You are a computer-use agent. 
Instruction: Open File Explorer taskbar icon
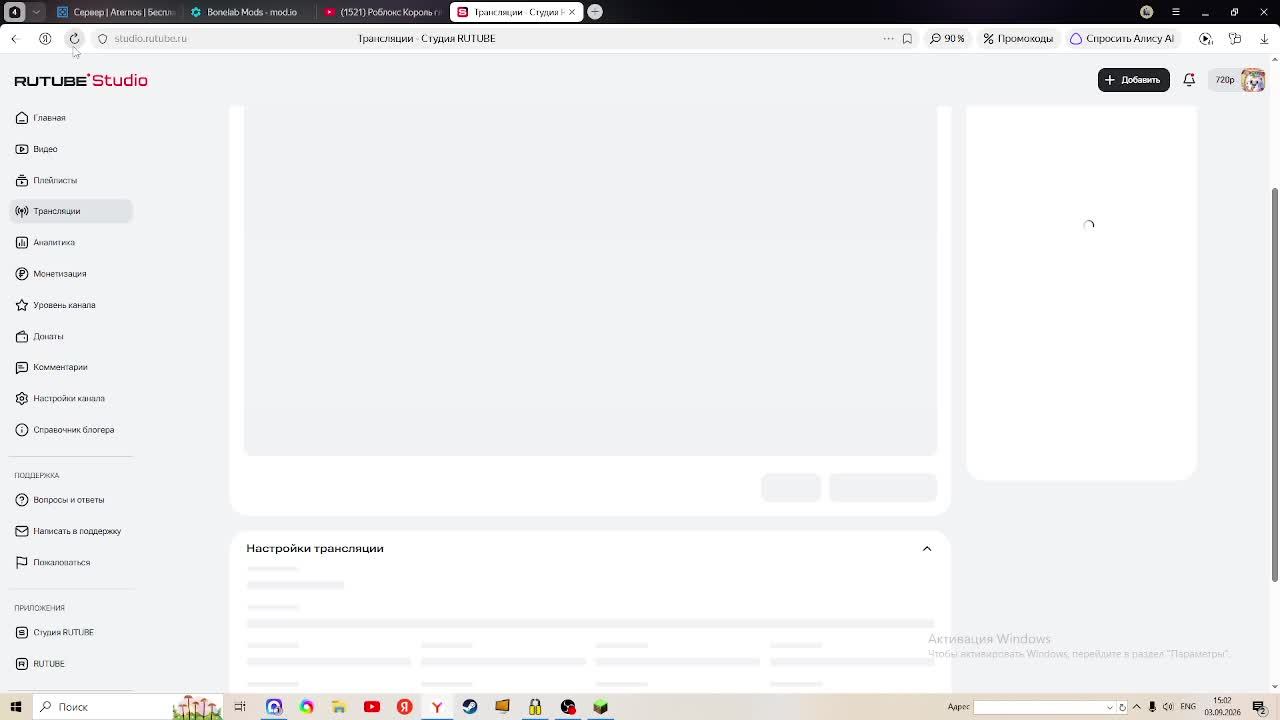coord(339,707)
